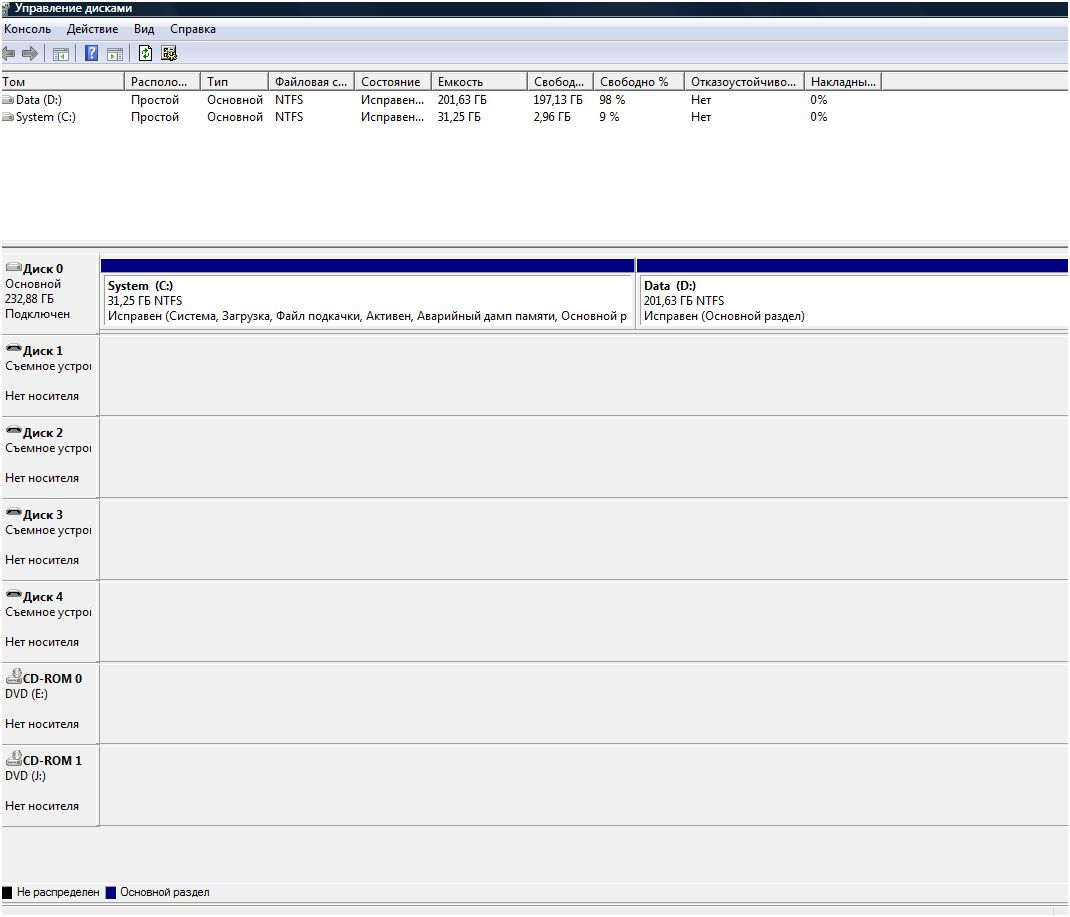Image resolution: width=1070 pixels, height=917 pixels.
Task: Click the CD-ROM 0 optical drive icon
Action: [14, 676]
